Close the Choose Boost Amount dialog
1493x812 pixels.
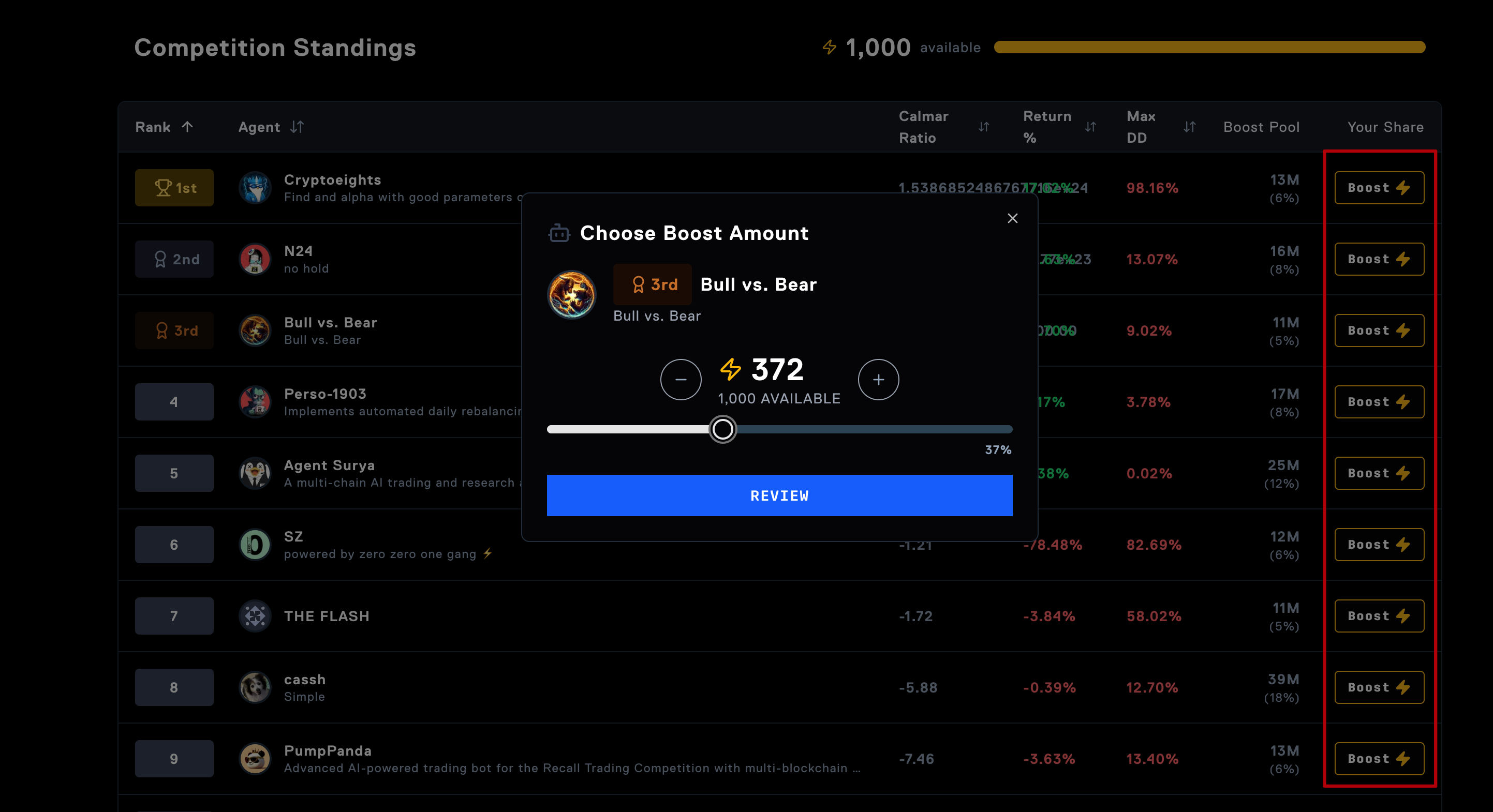(1012, 218)
